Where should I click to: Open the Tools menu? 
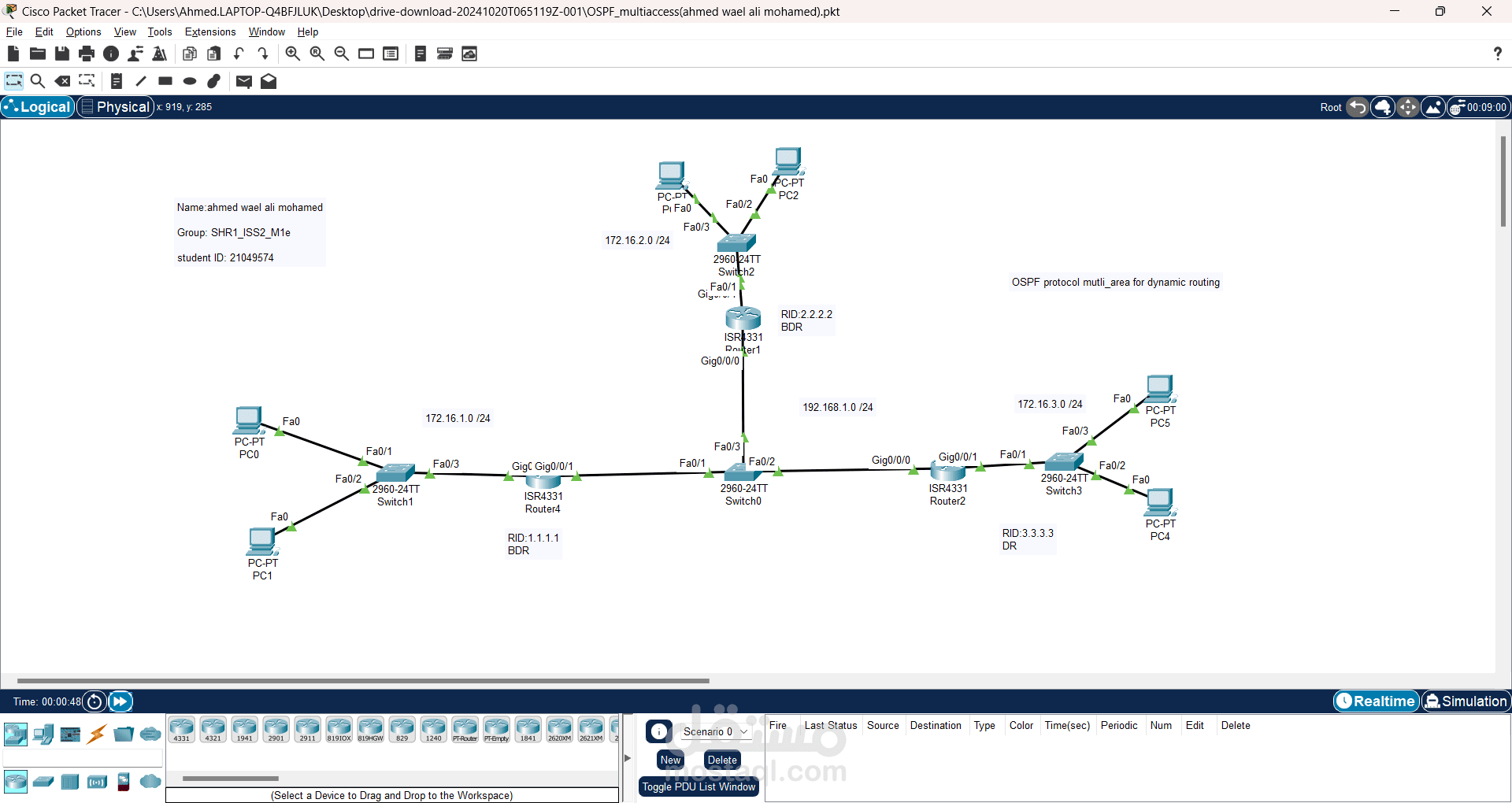pos(160,31)
